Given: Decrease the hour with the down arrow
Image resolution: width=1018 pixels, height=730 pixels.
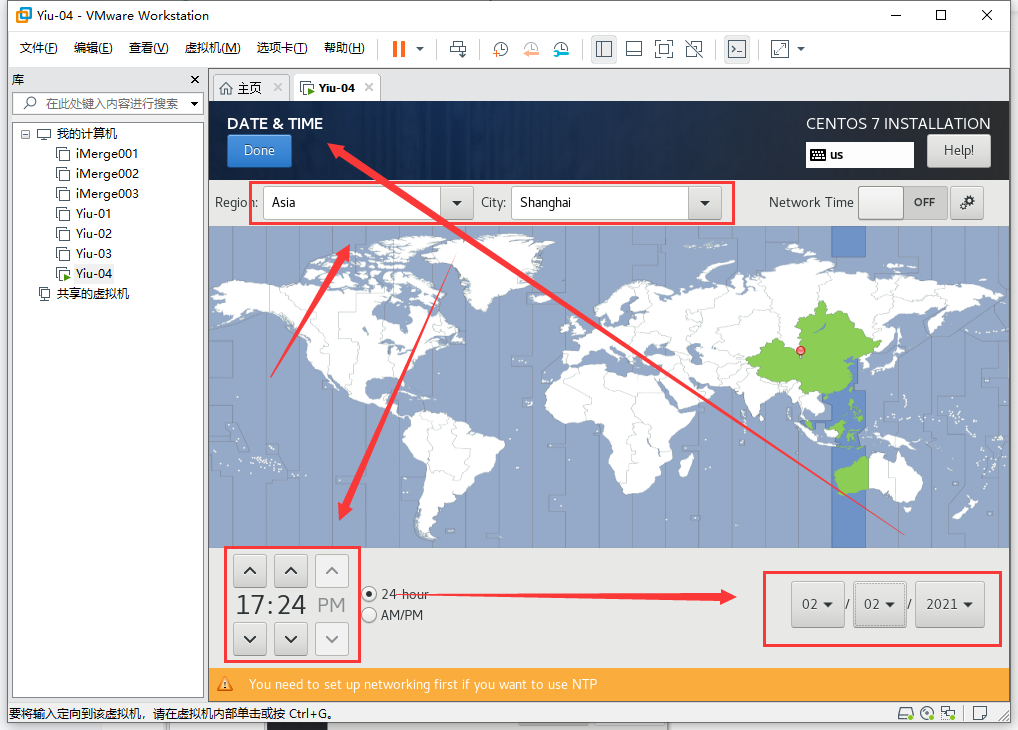Looking at the screenshot, I should click(x=250, y=639).
